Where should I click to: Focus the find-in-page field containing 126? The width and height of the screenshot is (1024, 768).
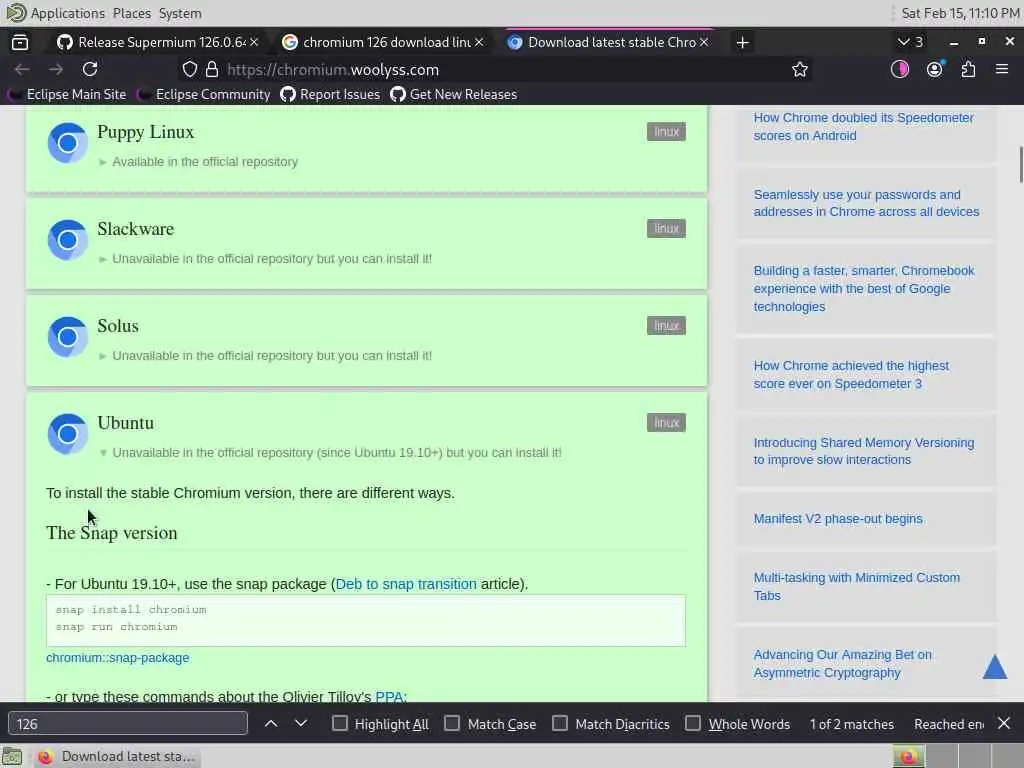pyautogui.click(x=127, y=724)
